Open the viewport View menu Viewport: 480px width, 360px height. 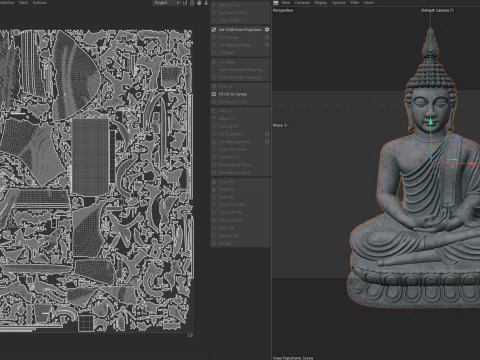[x=286, y=3]
